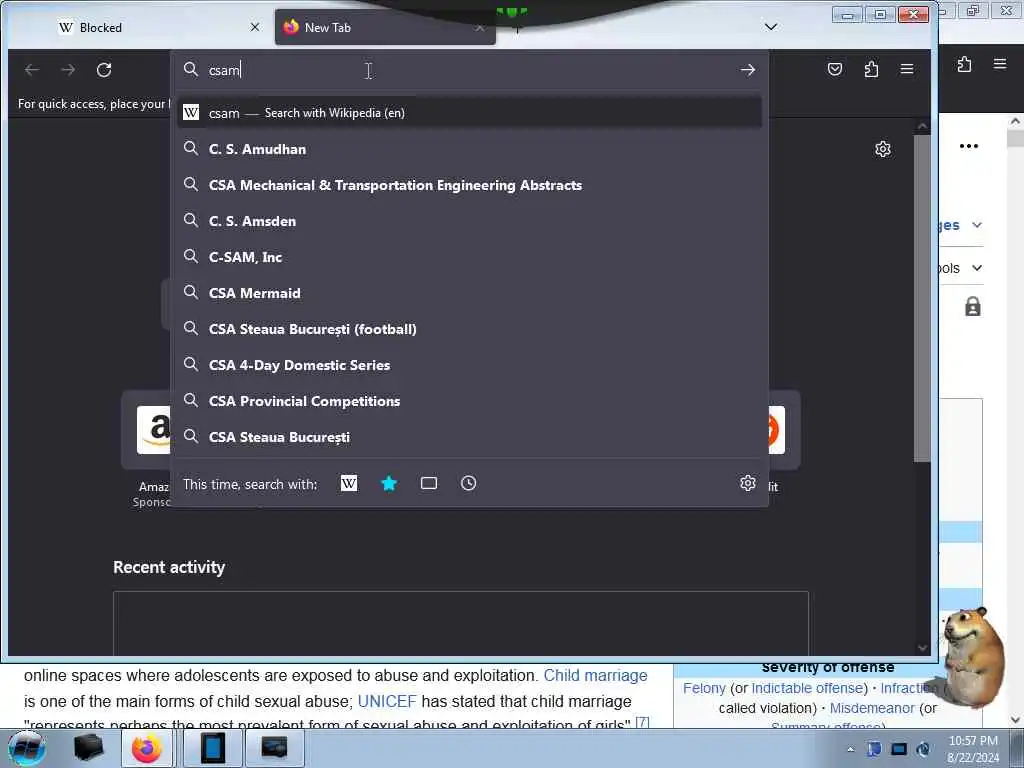Open the monitor app icon in the taskbar
The width and height of the screenshot is (1024, 768).
click(x=274, y=748)
